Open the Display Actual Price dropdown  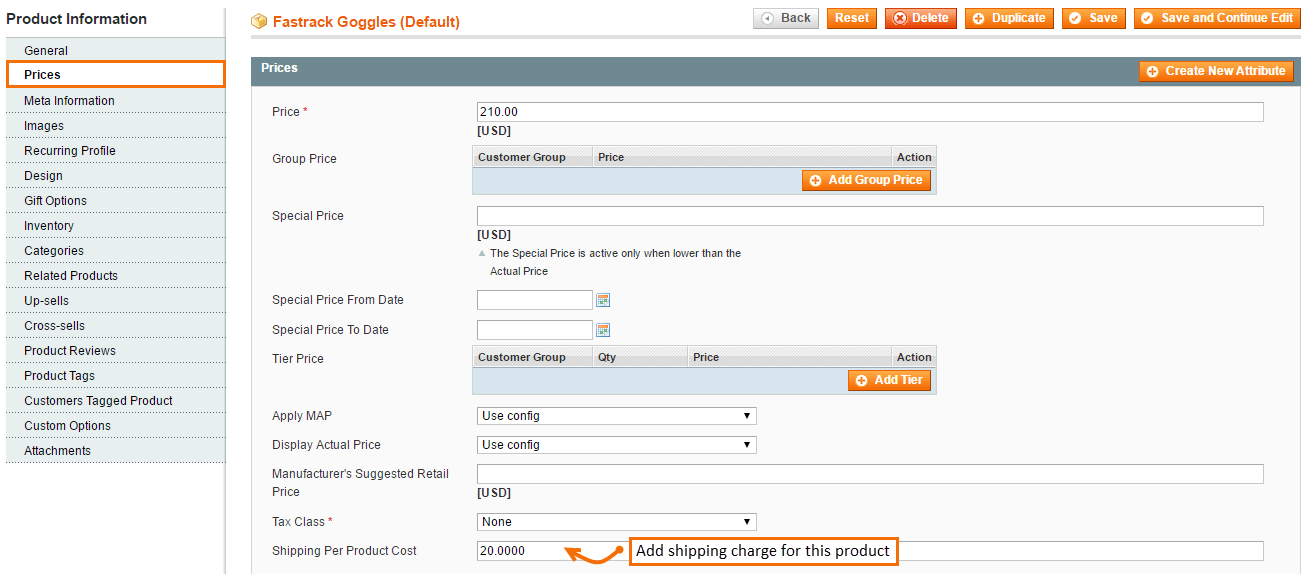616,445
